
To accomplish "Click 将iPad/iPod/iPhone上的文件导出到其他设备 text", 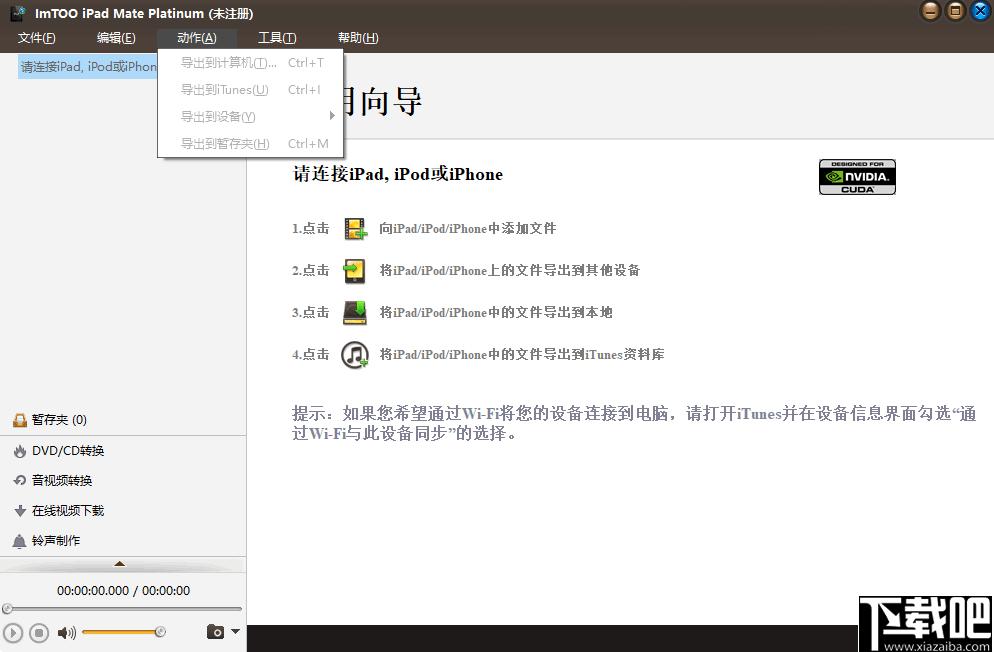I will click(510, 271).
